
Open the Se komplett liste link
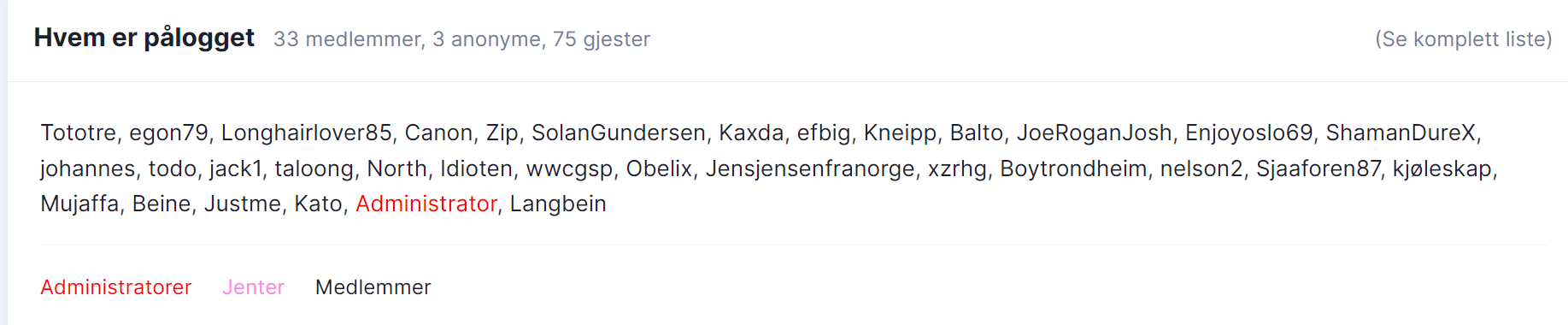click(1463, 39)
